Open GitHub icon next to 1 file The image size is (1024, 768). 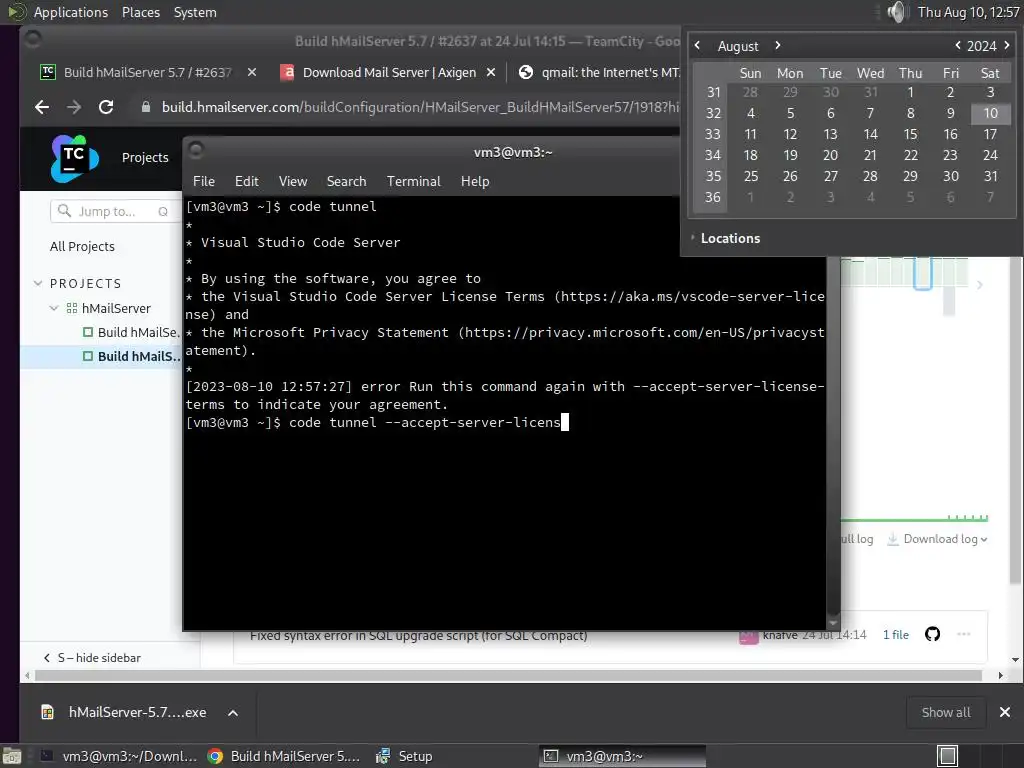coord(932,634)
